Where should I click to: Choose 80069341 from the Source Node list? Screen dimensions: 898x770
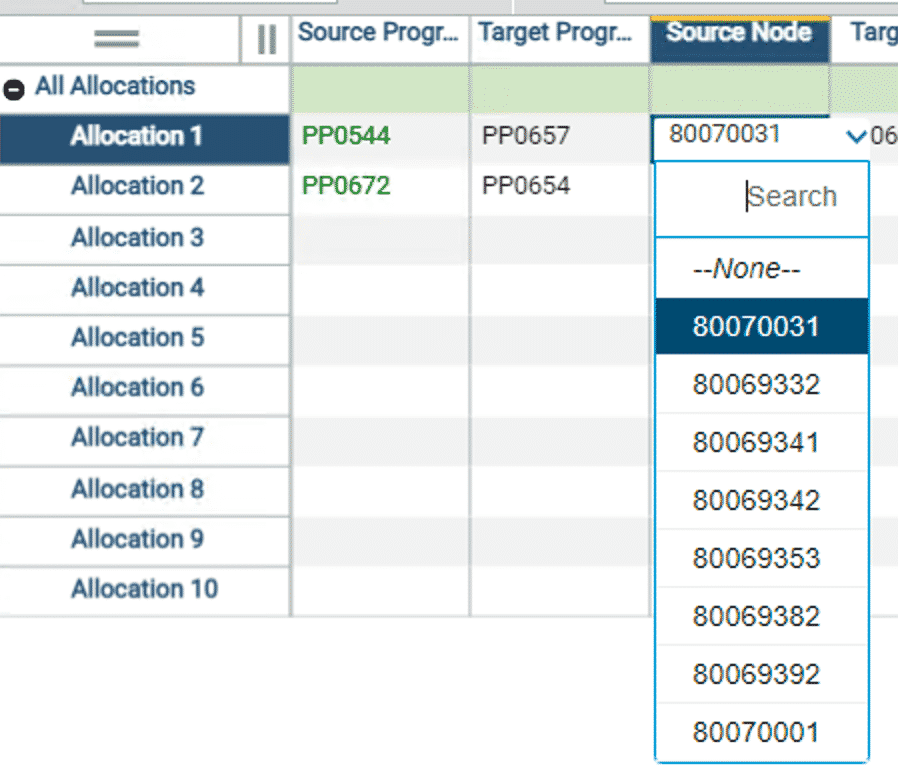click(x=761, y=441)
